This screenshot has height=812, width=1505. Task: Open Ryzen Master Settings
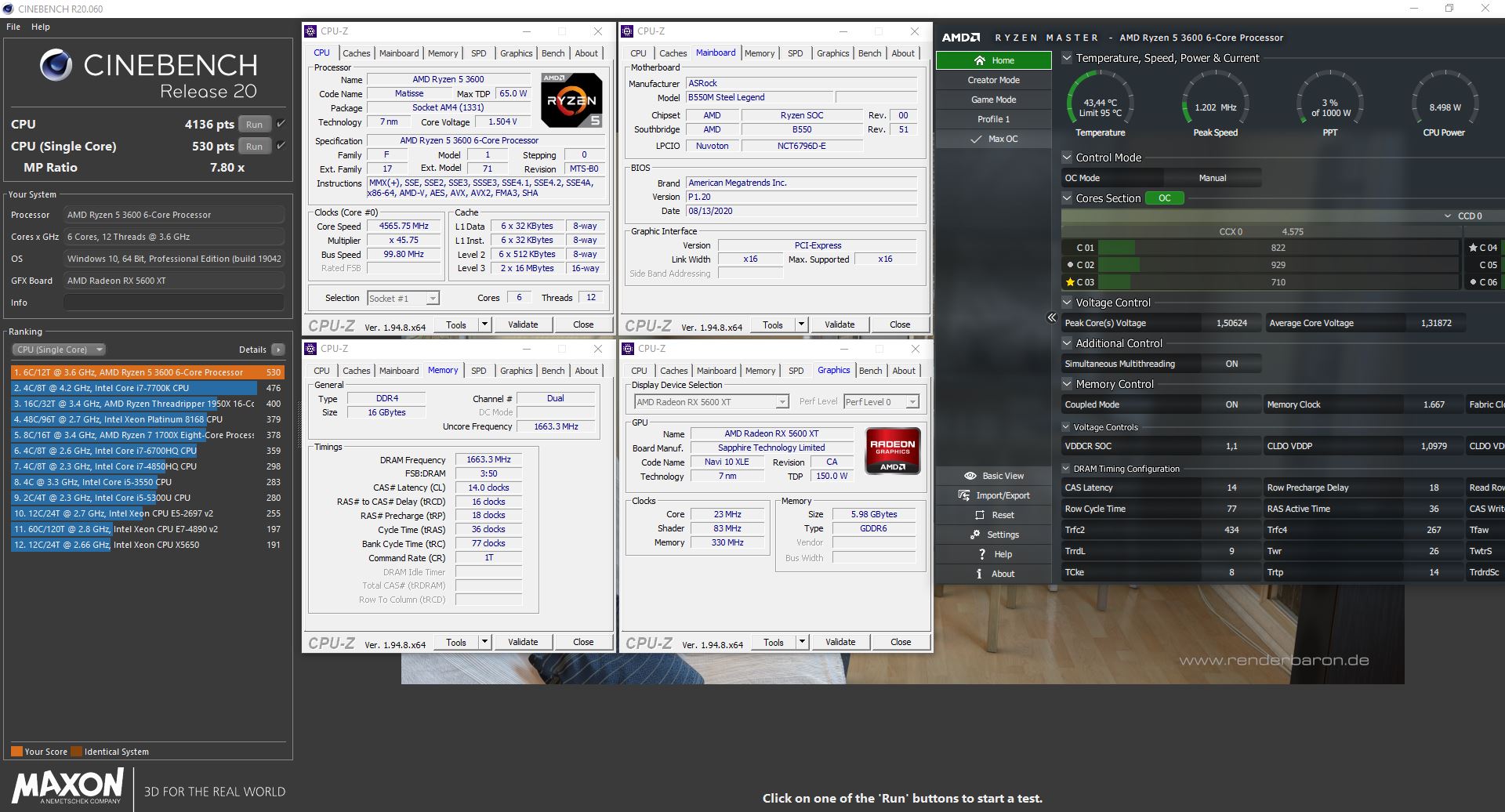click(993, 535)
